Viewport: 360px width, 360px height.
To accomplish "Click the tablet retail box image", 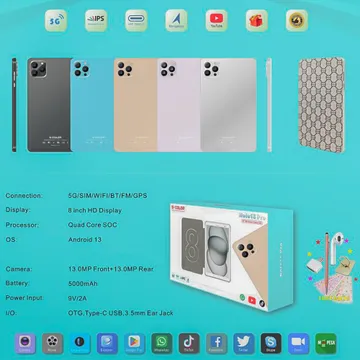I will click(232, 257).
